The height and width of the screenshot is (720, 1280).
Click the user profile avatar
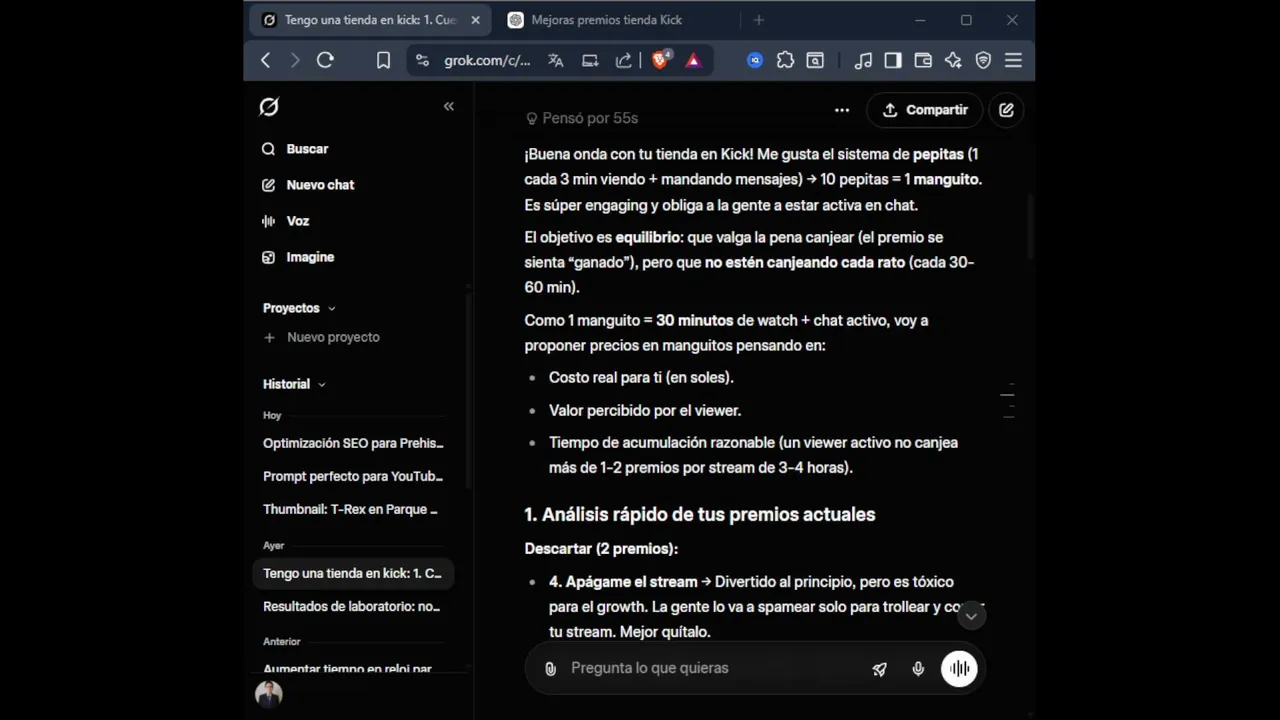tap(269, 694)
